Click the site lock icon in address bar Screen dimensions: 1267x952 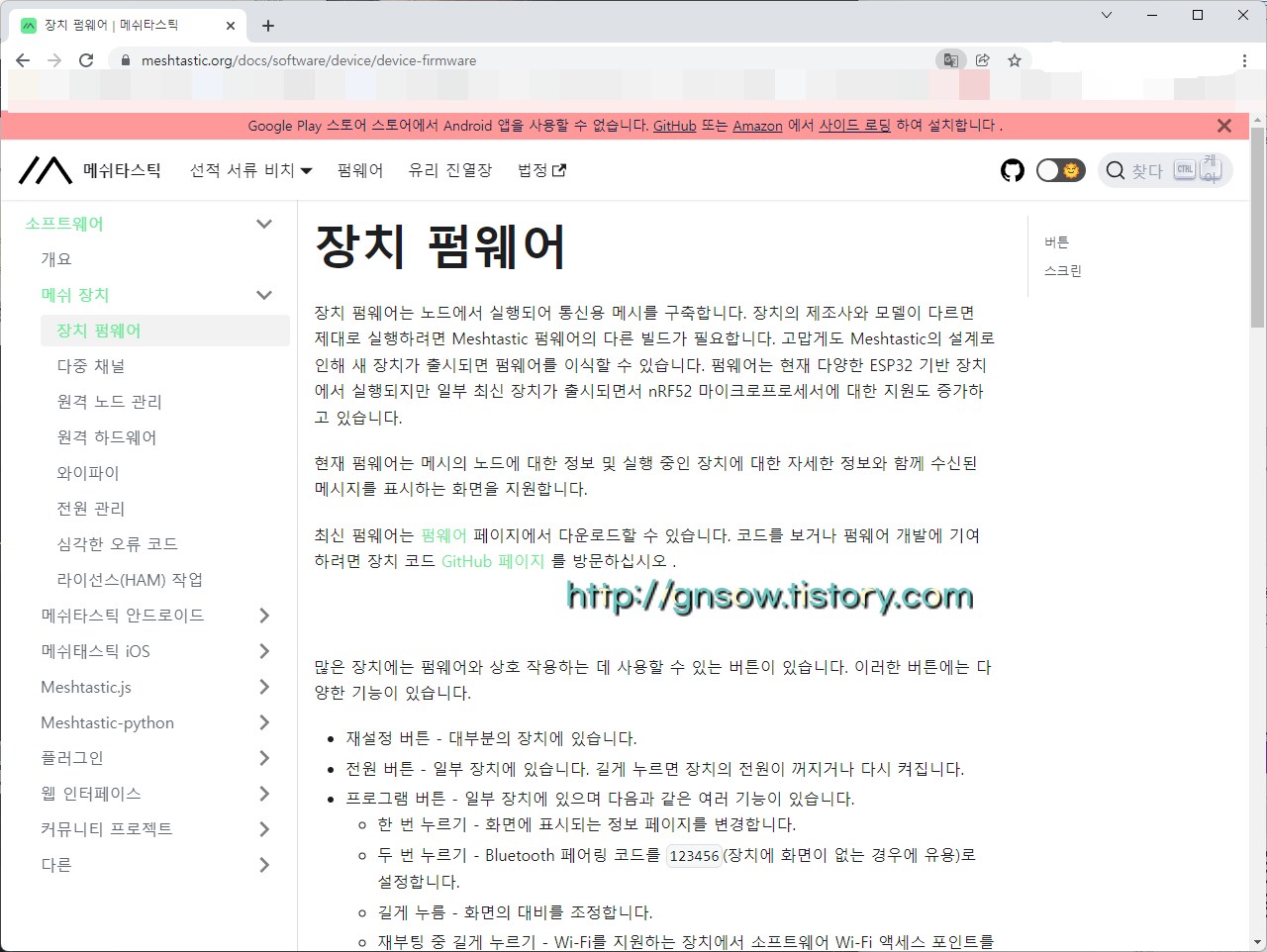pyautogui.click(x=125, y=60)
